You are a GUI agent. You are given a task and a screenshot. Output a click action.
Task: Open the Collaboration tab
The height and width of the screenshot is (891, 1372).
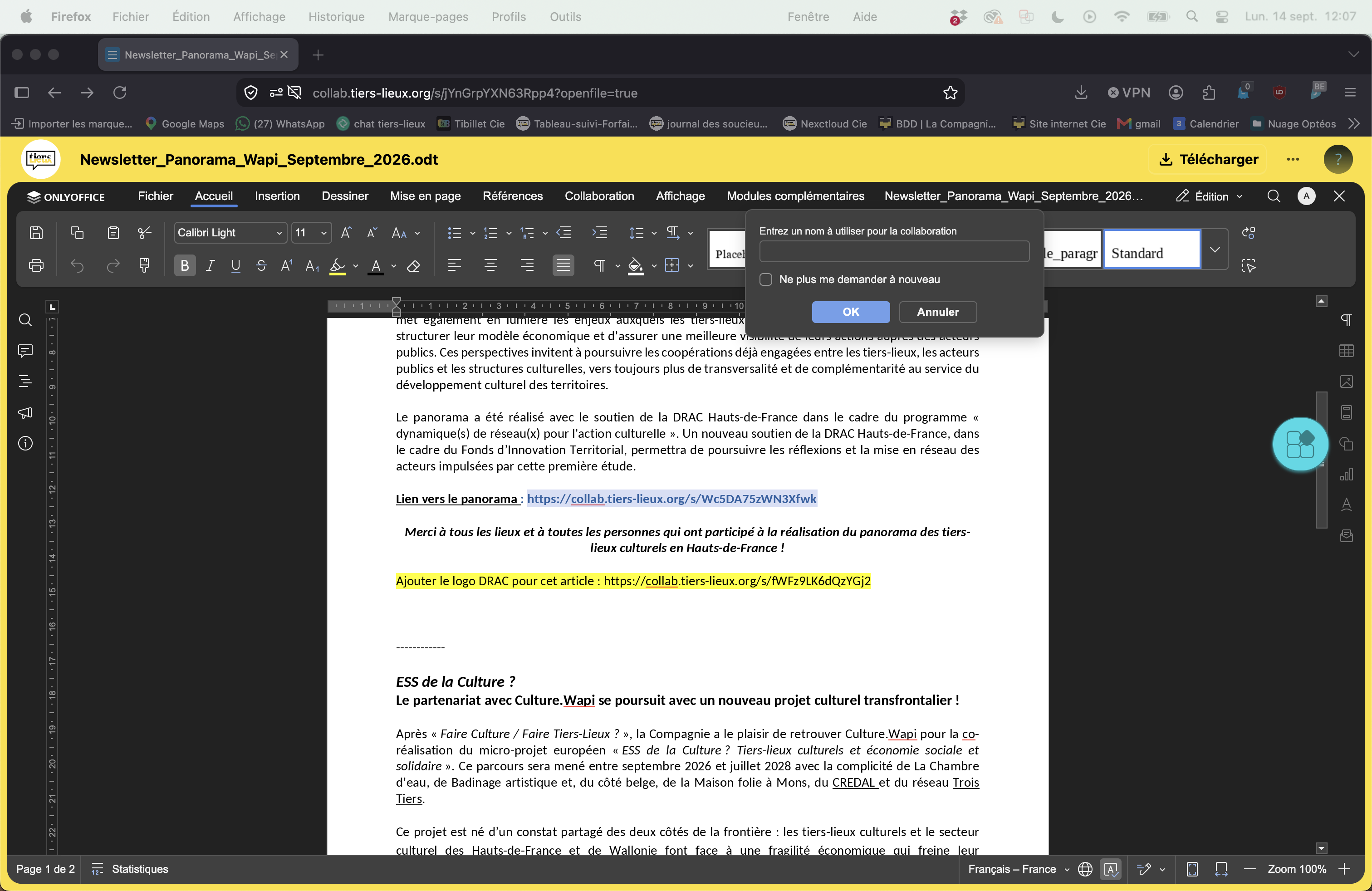pyautogui.click(x=599, y=196)
